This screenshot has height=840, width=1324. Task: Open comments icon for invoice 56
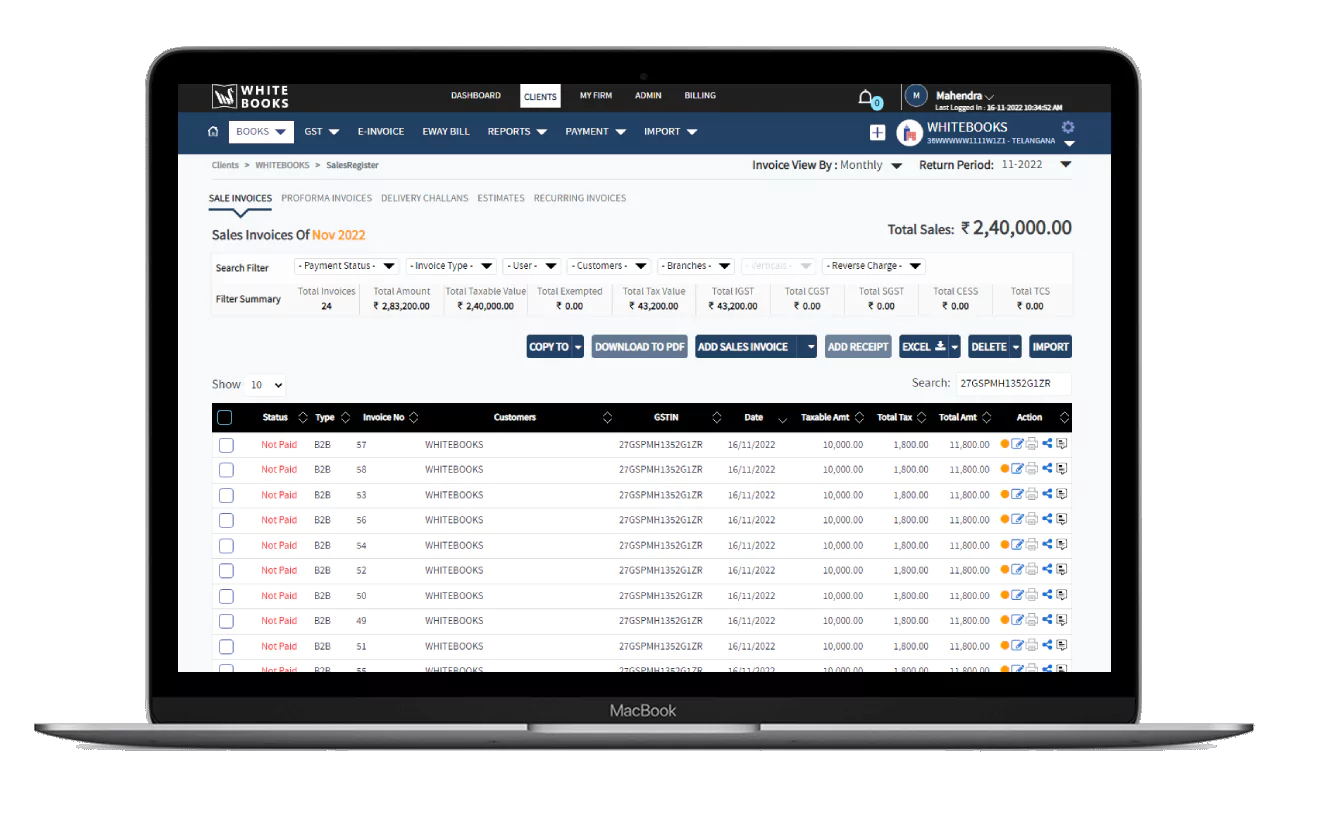1062,519
